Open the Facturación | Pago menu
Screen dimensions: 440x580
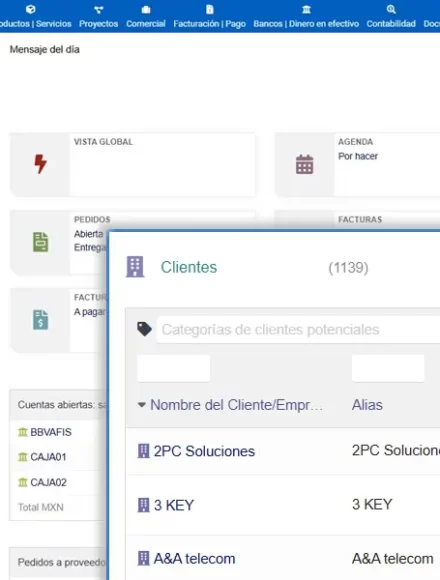[x=210, y=24]
